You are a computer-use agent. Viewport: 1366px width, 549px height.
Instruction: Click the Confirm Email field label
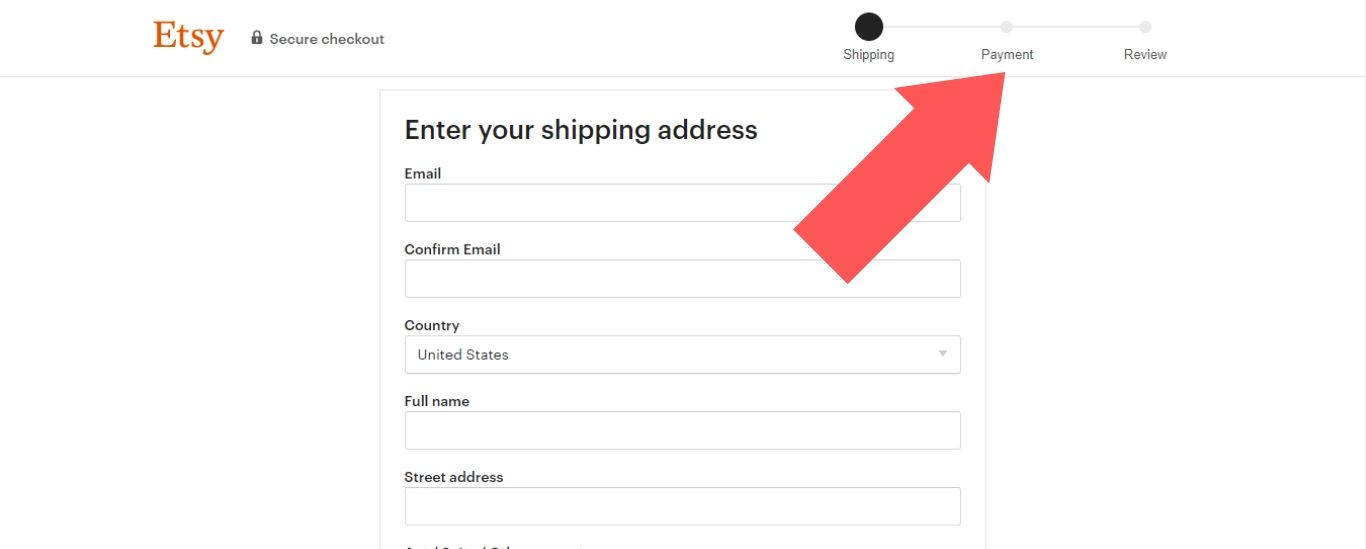(x=452, y=250)
